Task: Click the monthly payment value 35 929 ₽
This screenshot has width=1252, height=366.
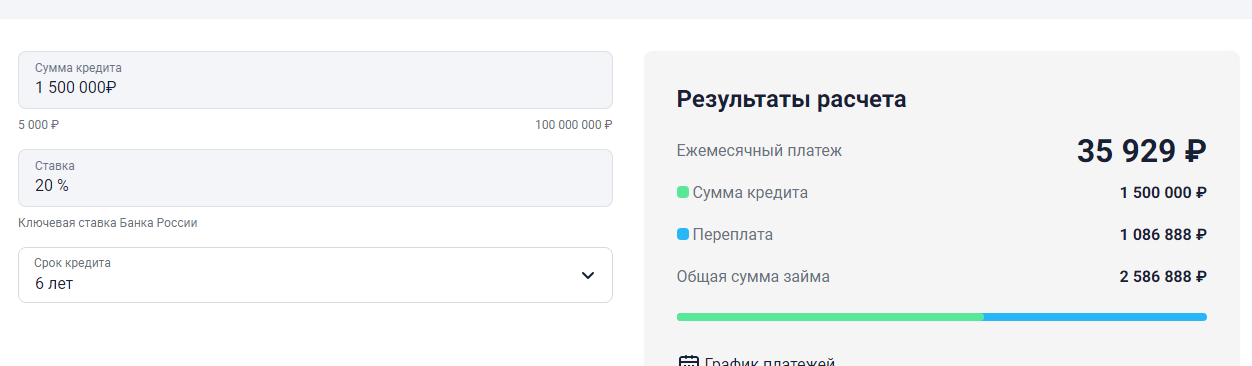Action: pos(1142,151)
